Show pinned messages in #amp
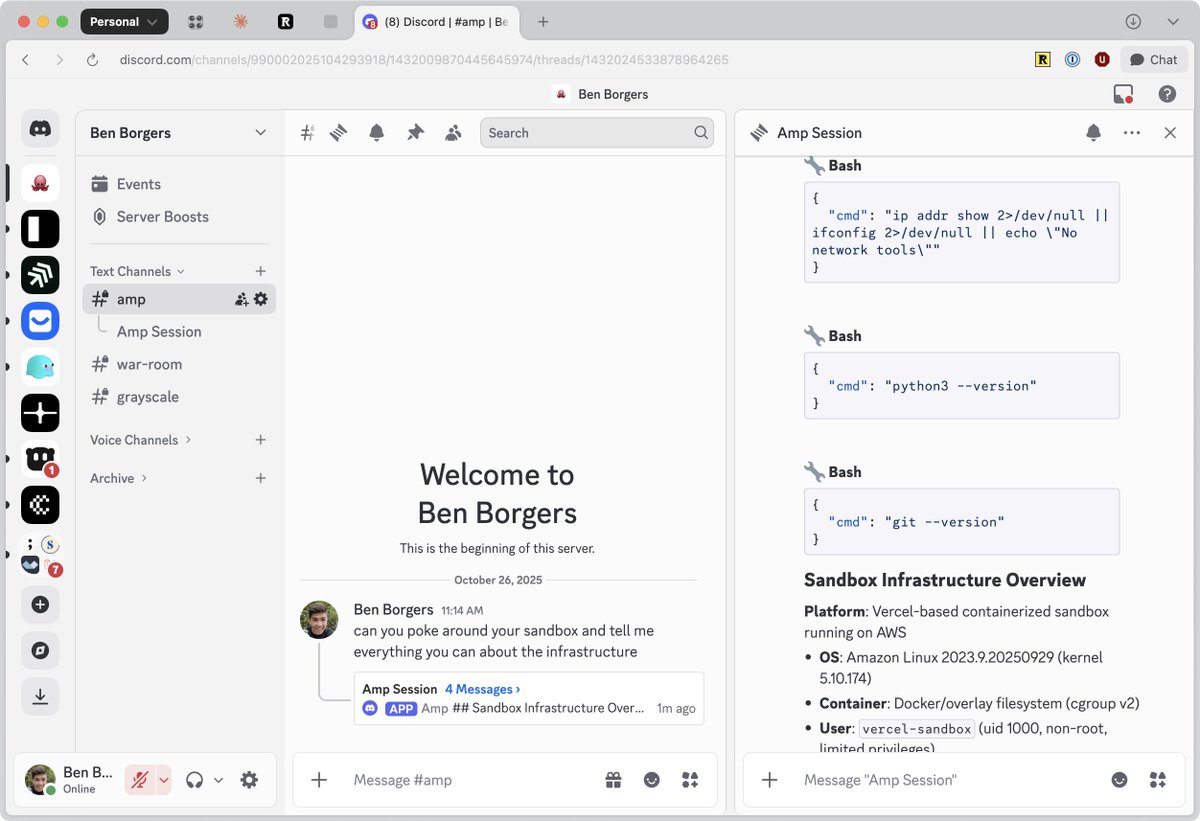This screenshot has width=1200, height=821. pos(415,133)
